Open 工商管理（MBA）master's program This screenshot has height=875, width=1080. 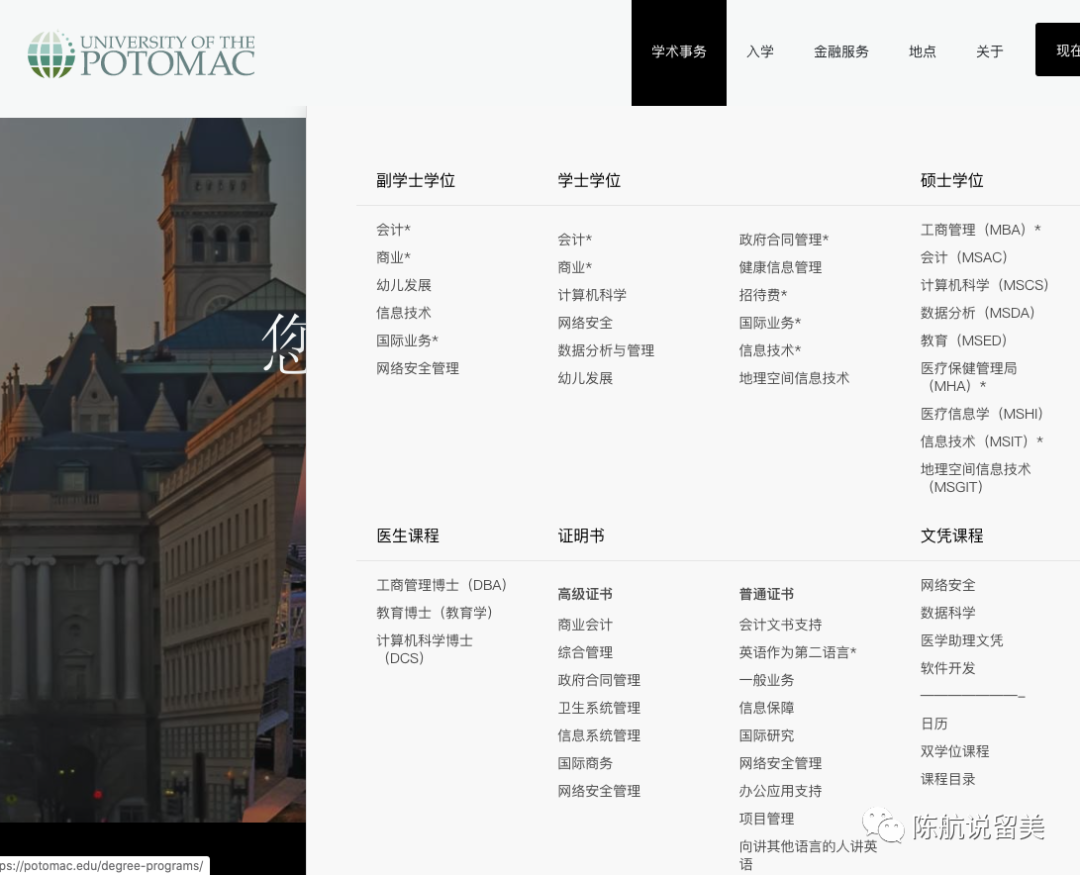tap(980, 230)
